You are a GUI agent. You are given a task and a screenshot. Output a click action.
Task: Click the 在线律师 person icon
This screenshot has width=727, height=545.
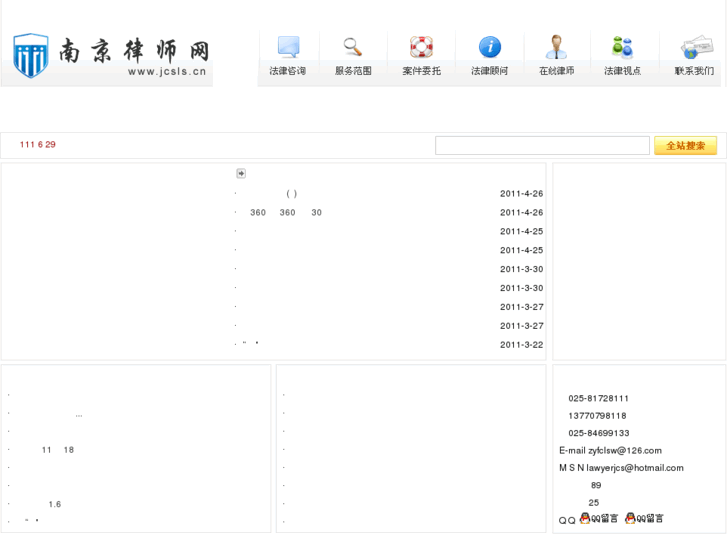click(x=556, y=47)
